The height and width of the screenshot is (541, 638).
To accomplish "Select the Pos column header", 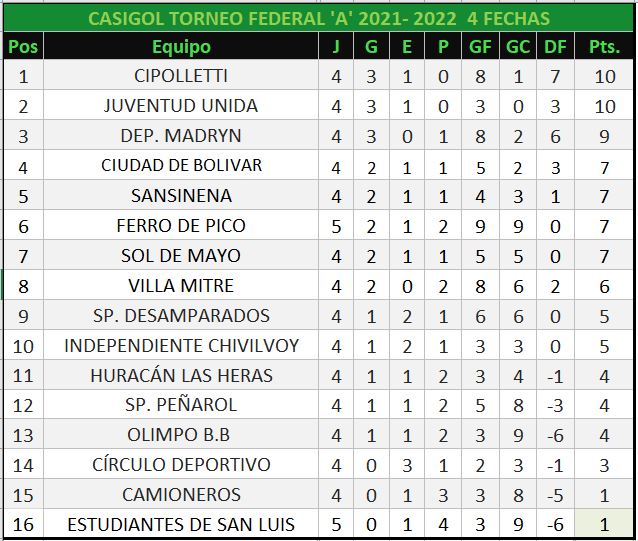I will point(23,47).
